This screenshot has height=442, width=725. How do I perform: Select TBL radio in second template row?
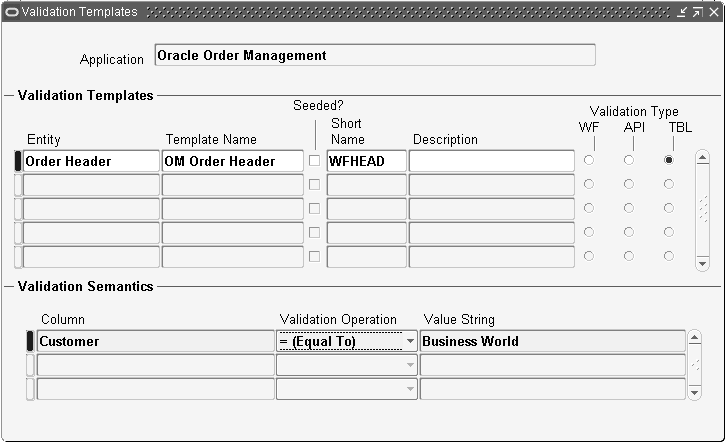click(669, 184)
